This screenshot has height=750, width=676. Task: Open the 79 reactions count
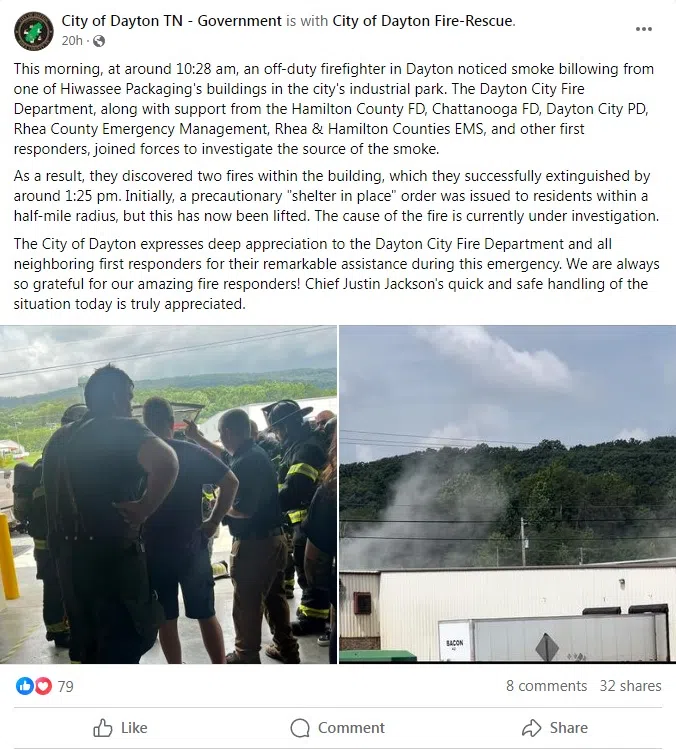click(66, 687)
